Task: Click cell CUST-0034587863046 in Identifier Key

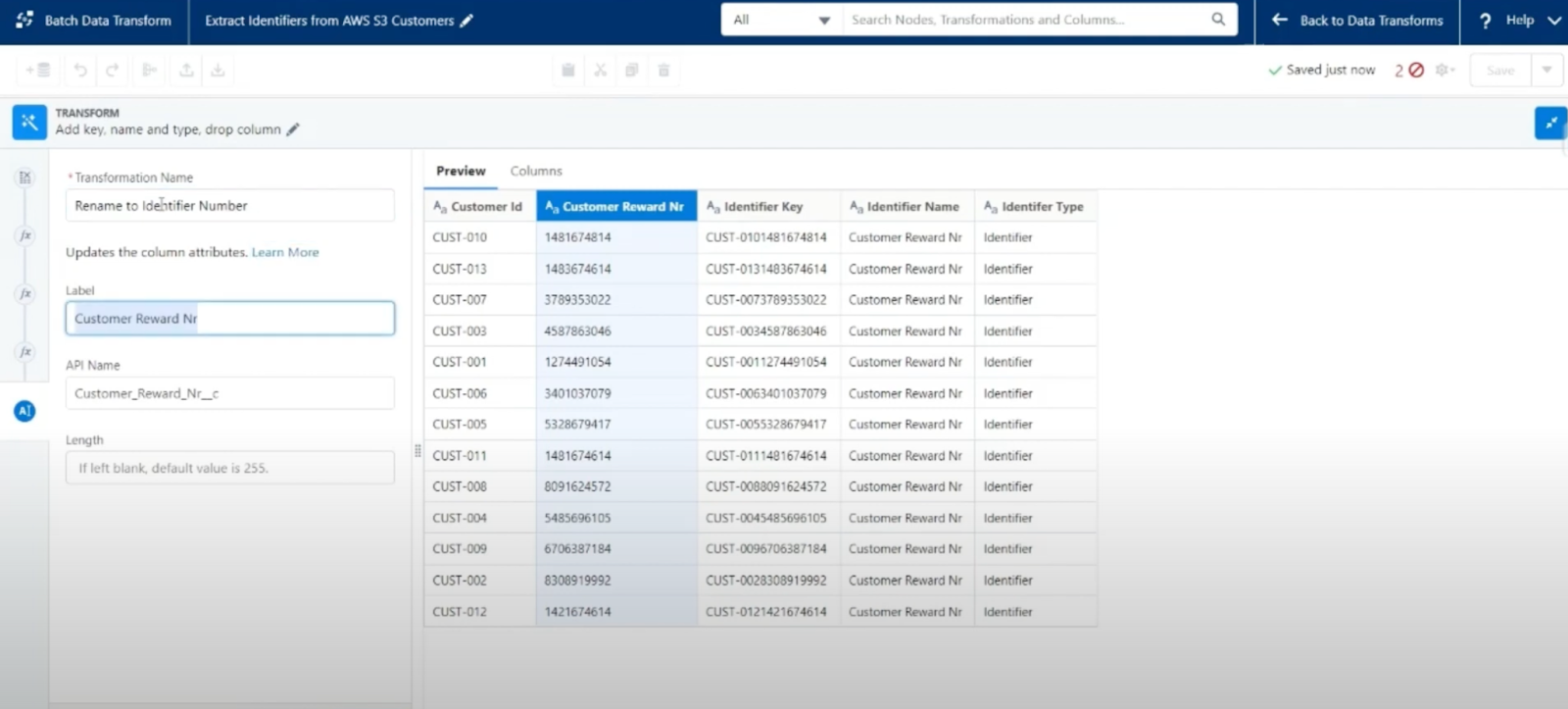Action: (x=768, y=331)
